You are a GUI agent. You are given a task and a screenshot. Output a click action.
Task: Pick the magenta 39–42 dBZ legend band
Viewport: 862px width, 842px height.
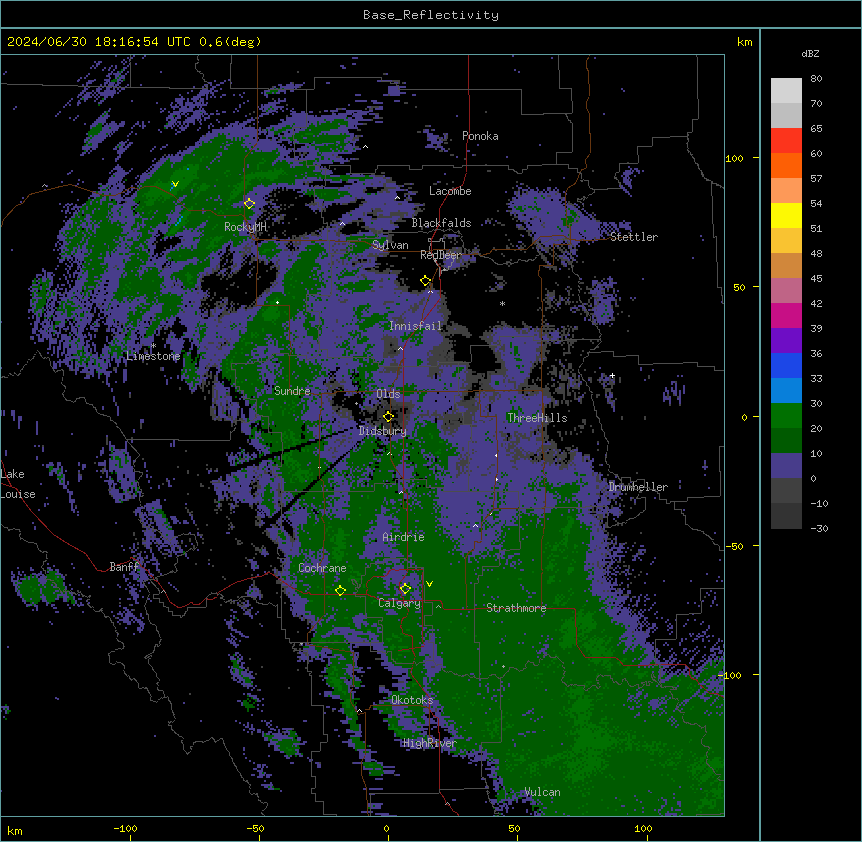pos(786,316)
